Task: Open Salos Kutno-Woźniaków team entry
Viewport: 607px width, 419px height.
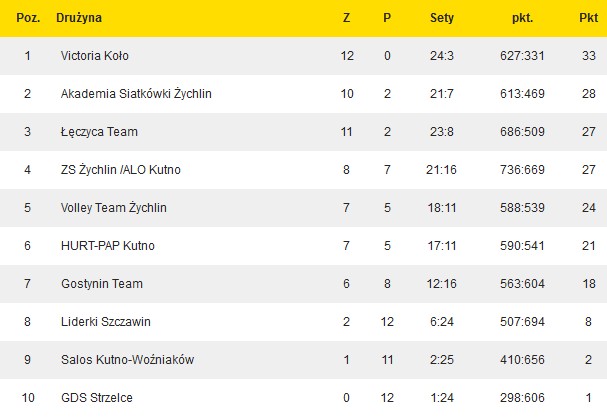Action: (x=129, y=360)
